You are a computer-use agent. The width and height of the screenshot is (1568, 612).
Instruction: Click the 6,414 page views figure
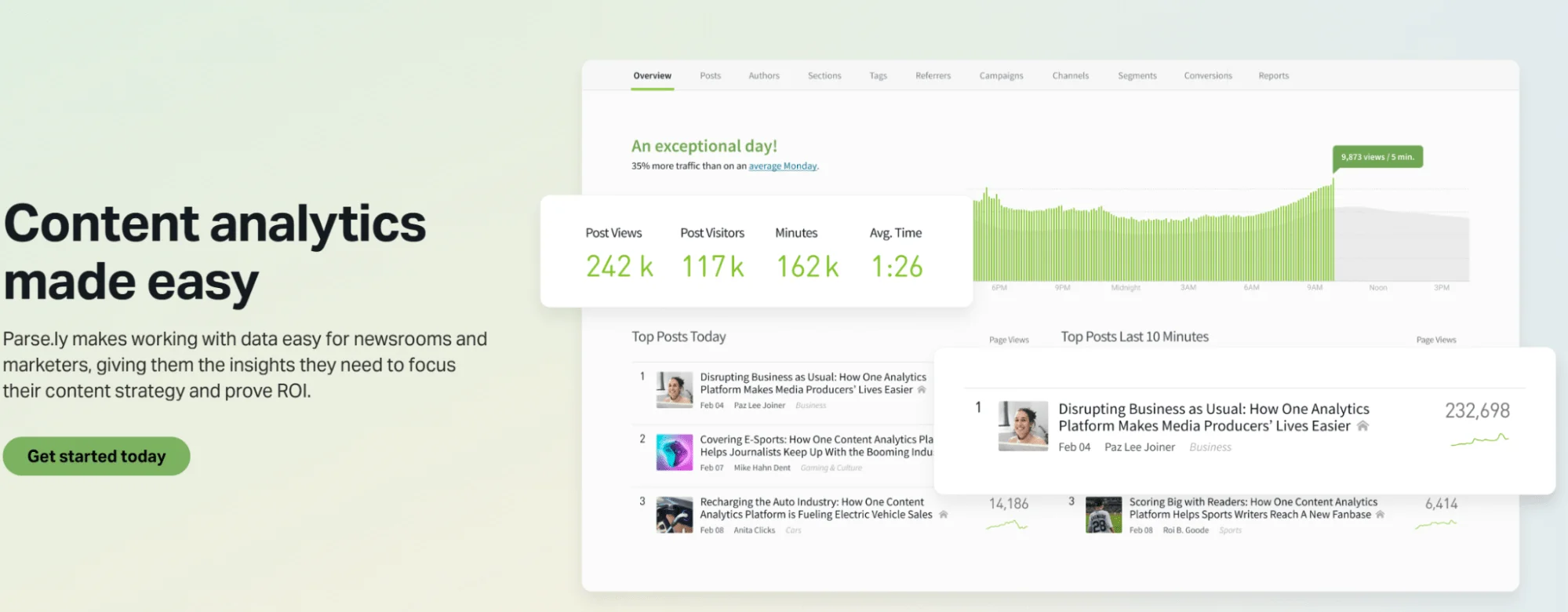pos(1441,504)
